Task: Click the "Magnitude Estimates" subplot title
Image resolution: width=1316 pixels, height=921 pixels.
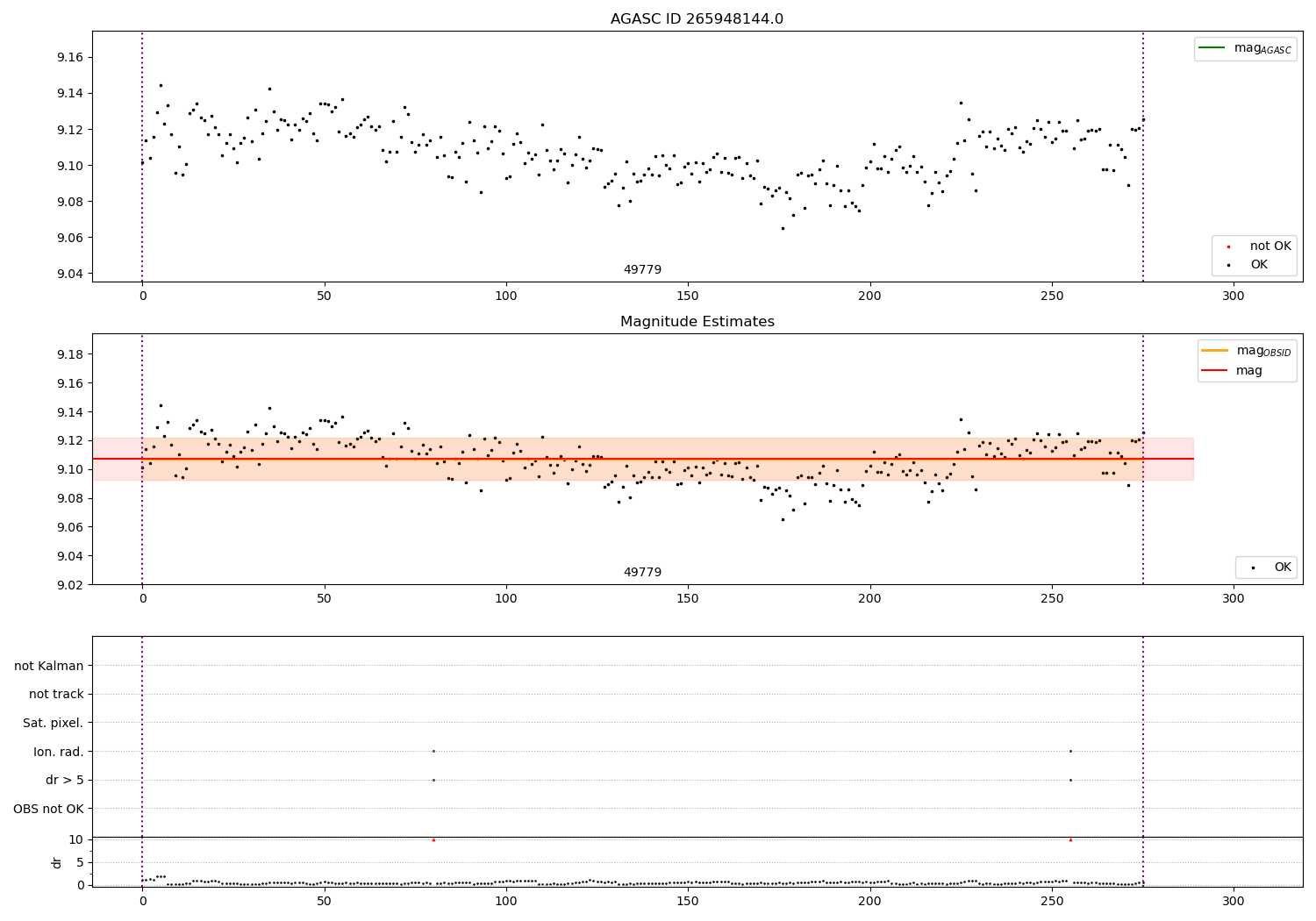Action: coord(697,322)
